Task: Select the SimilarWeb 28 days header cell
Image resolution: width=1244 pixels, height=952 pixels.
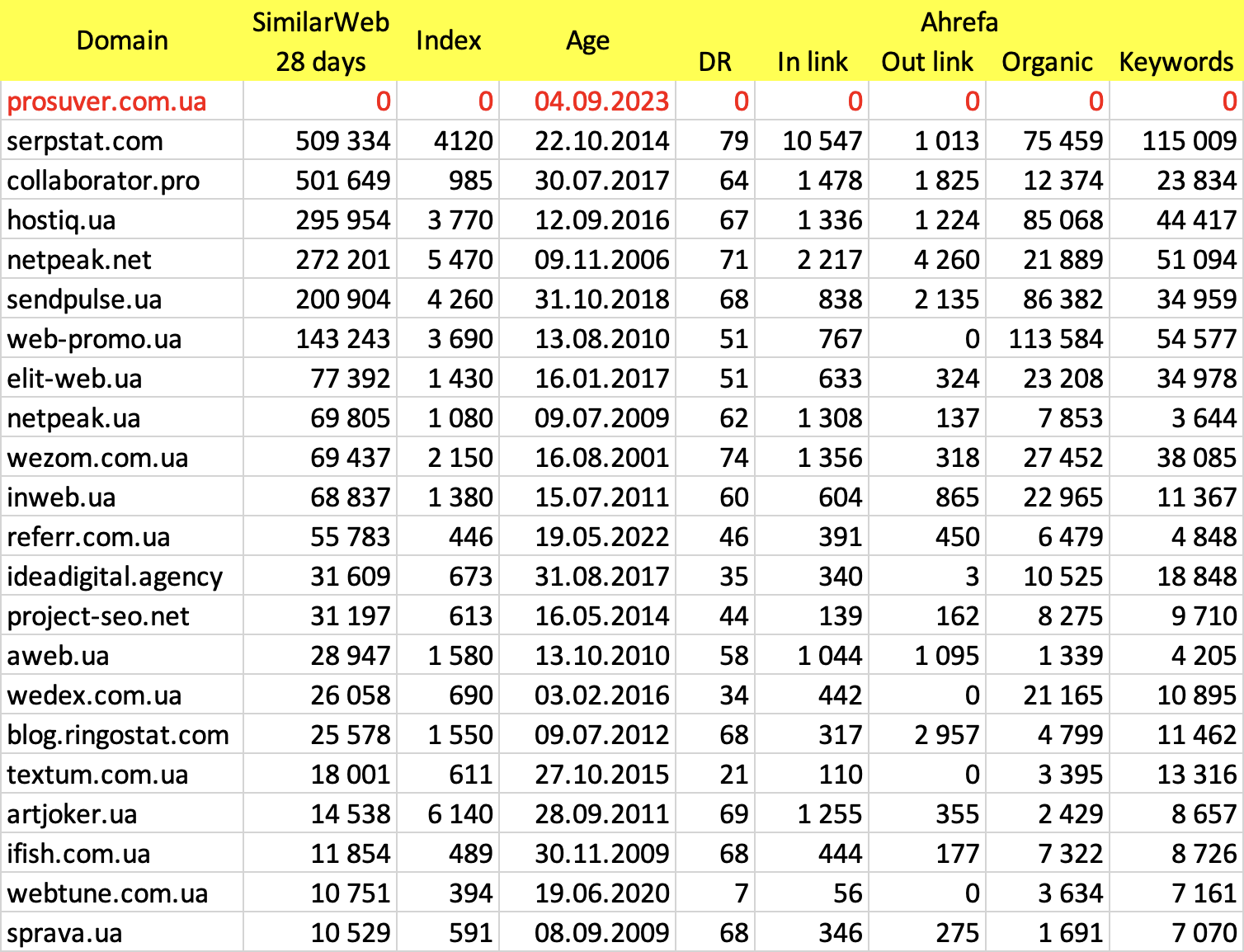Action: 320,41
